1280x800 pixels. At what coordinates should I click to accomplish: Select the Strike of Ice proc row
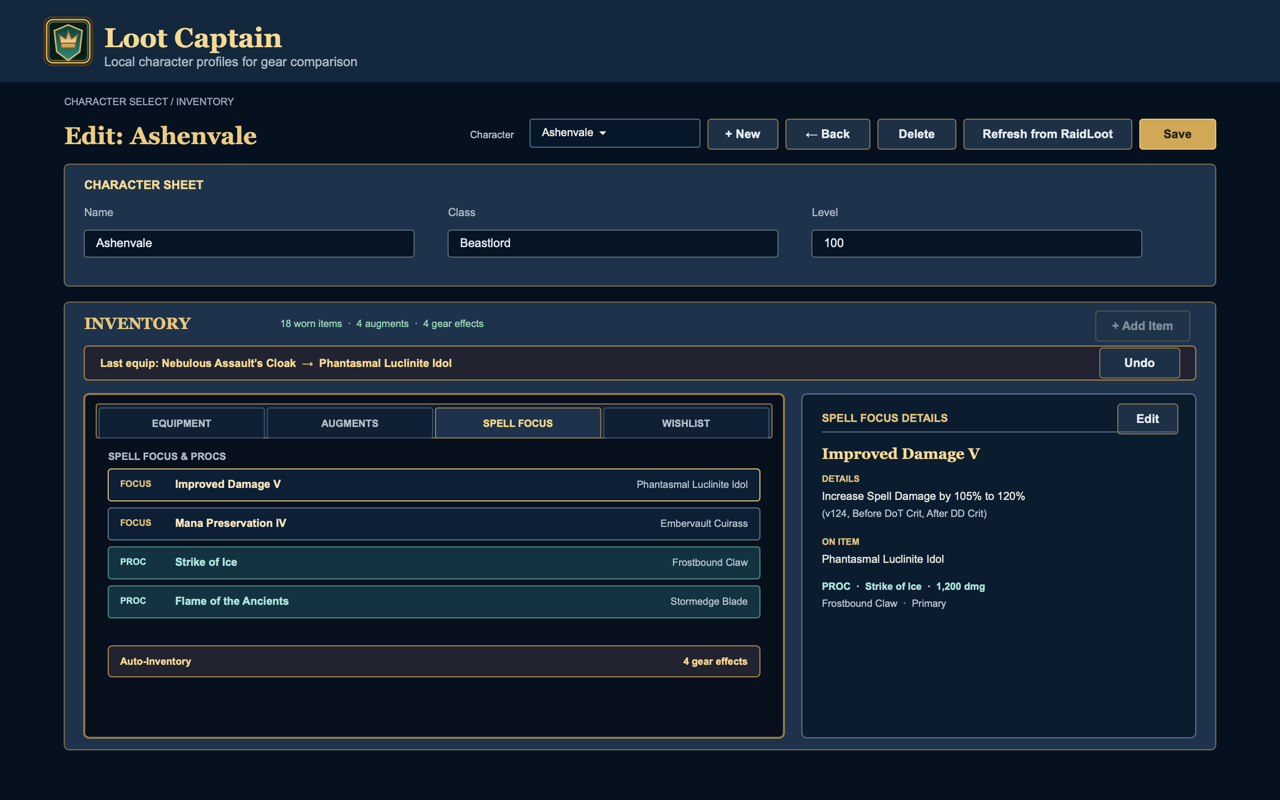[434, 562]
